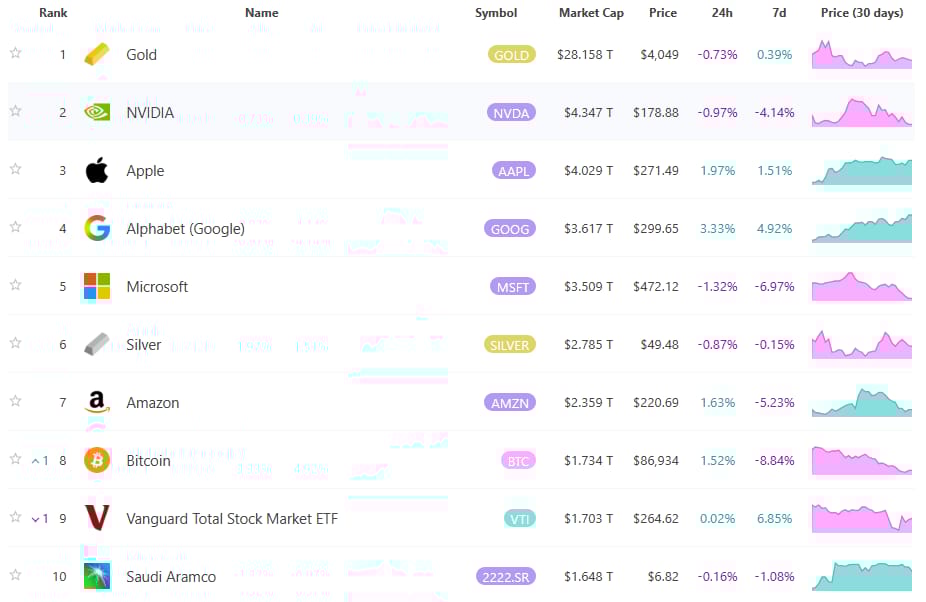Screen dimensions: 926x602
Task: Click the NVIDIA company logo
Action: pos(97,112)
